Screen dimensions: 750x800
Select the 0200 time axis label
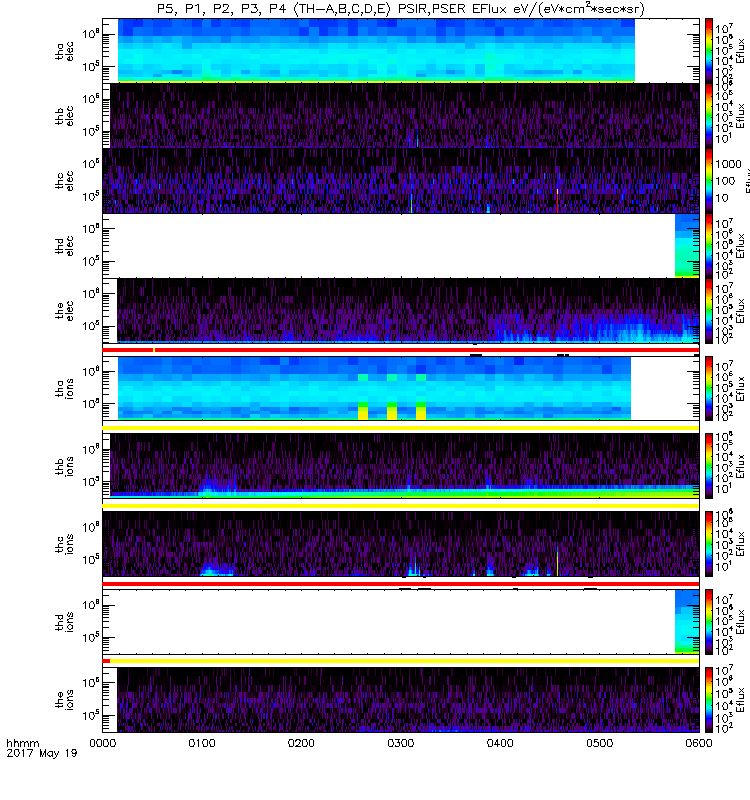(x=301, y=743)
